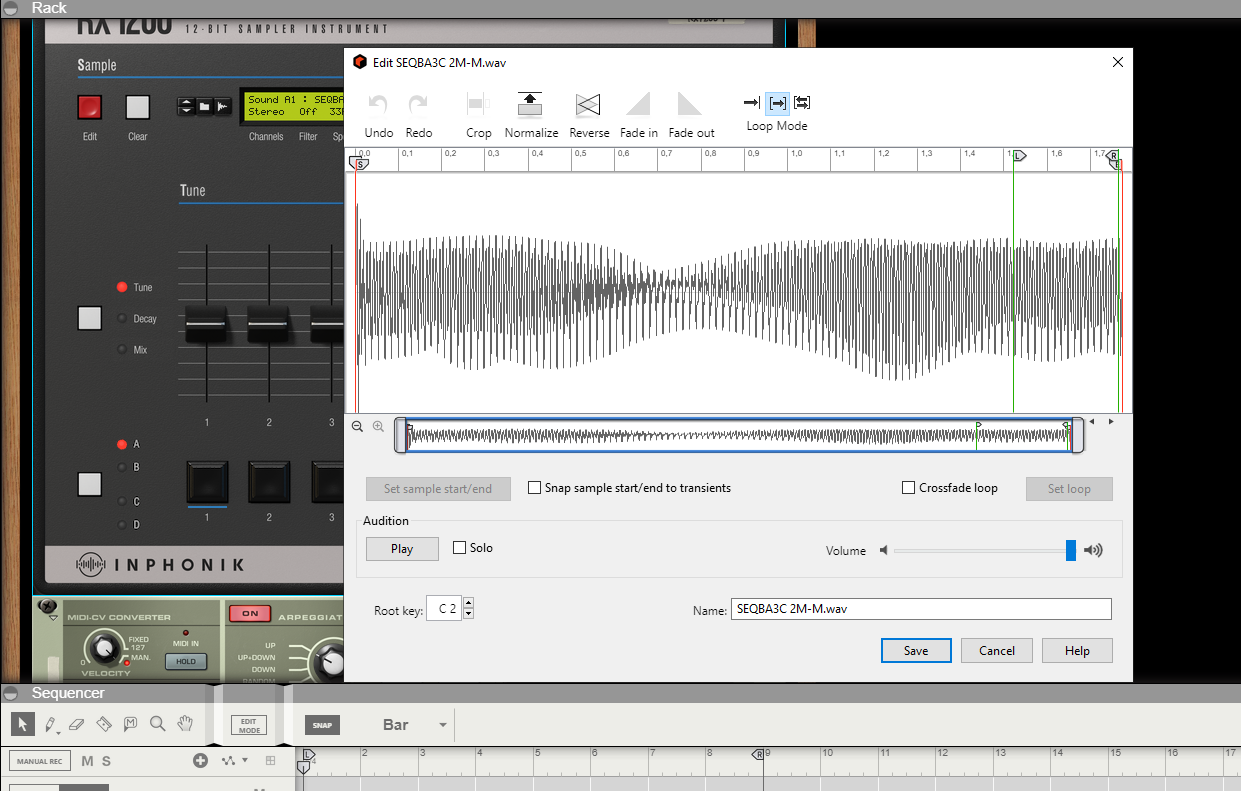This screenshot has height=791, width=1241.
Task: Click the speaker mute icon beside Volume
Action: point(884,550)
